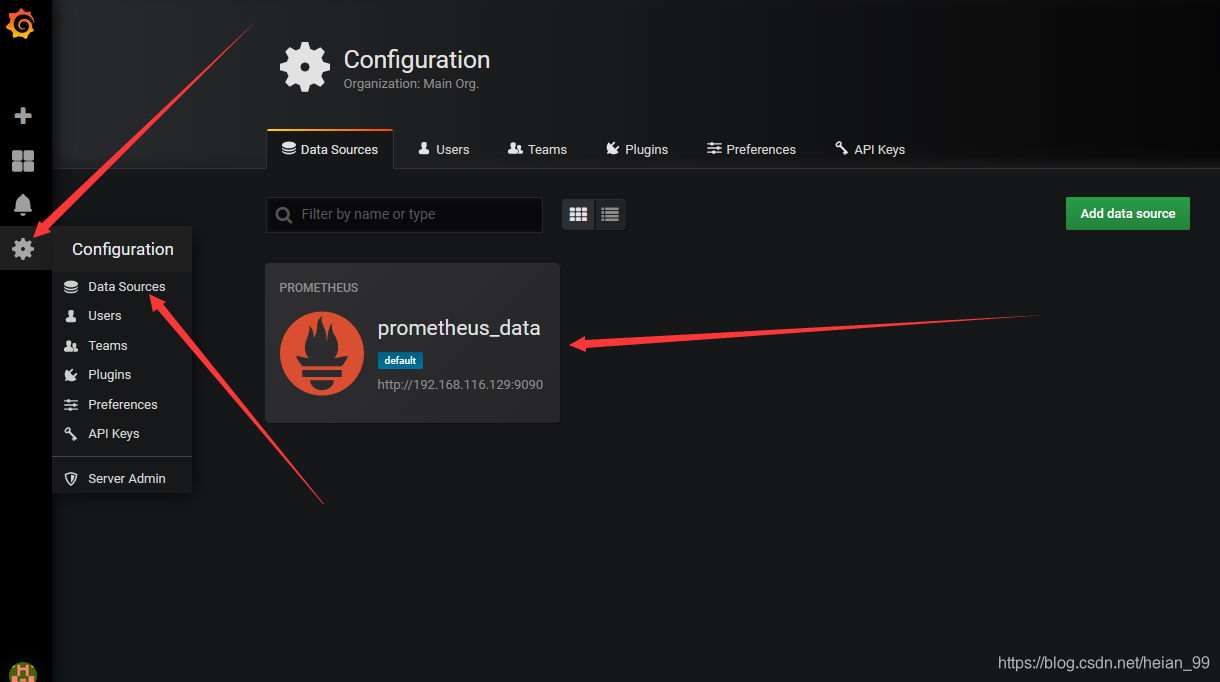Open Server Admin from the flyout menu

coord(122,478)
